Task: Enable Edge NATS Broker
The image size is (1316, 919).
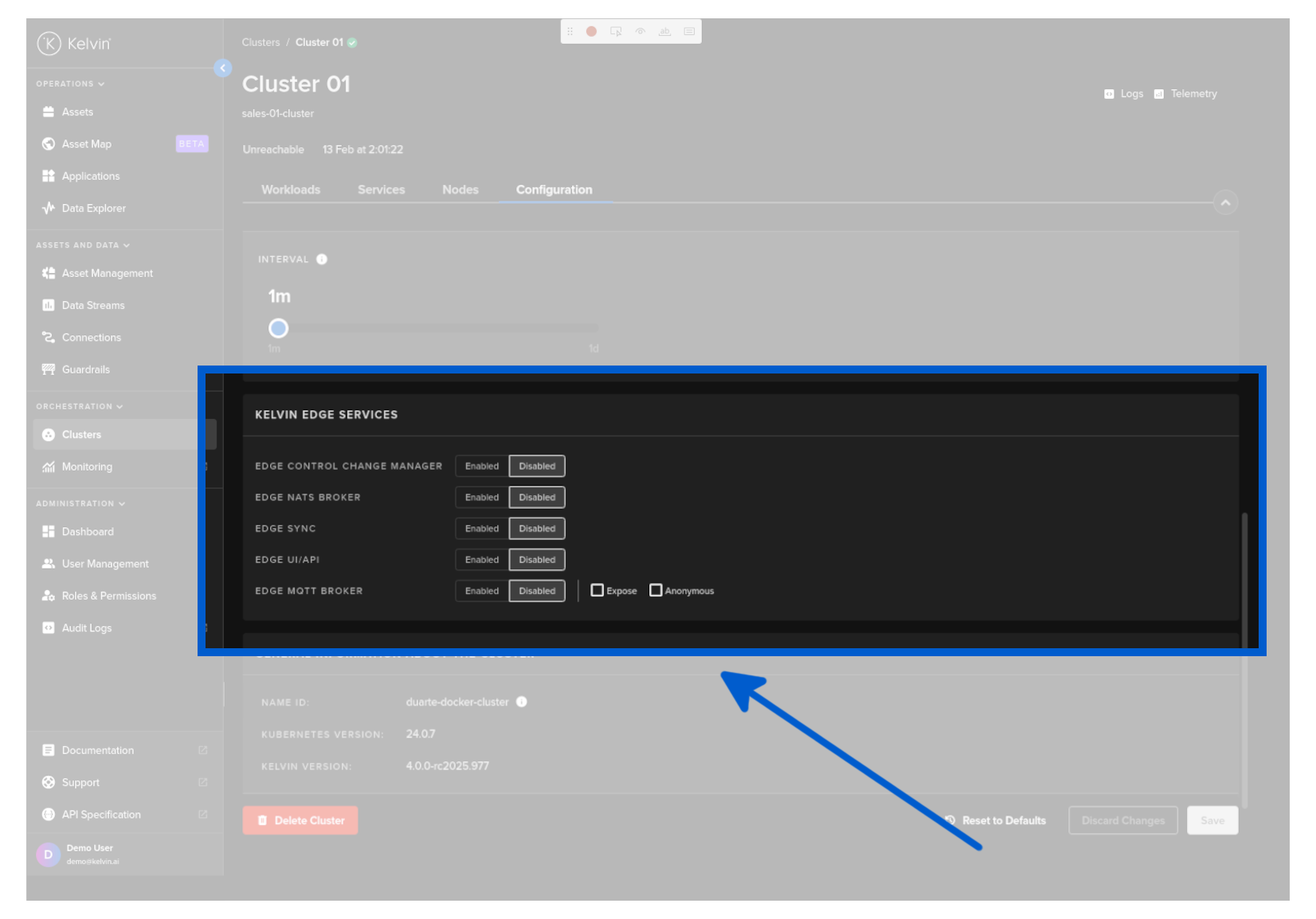Action: coord(482,498)
